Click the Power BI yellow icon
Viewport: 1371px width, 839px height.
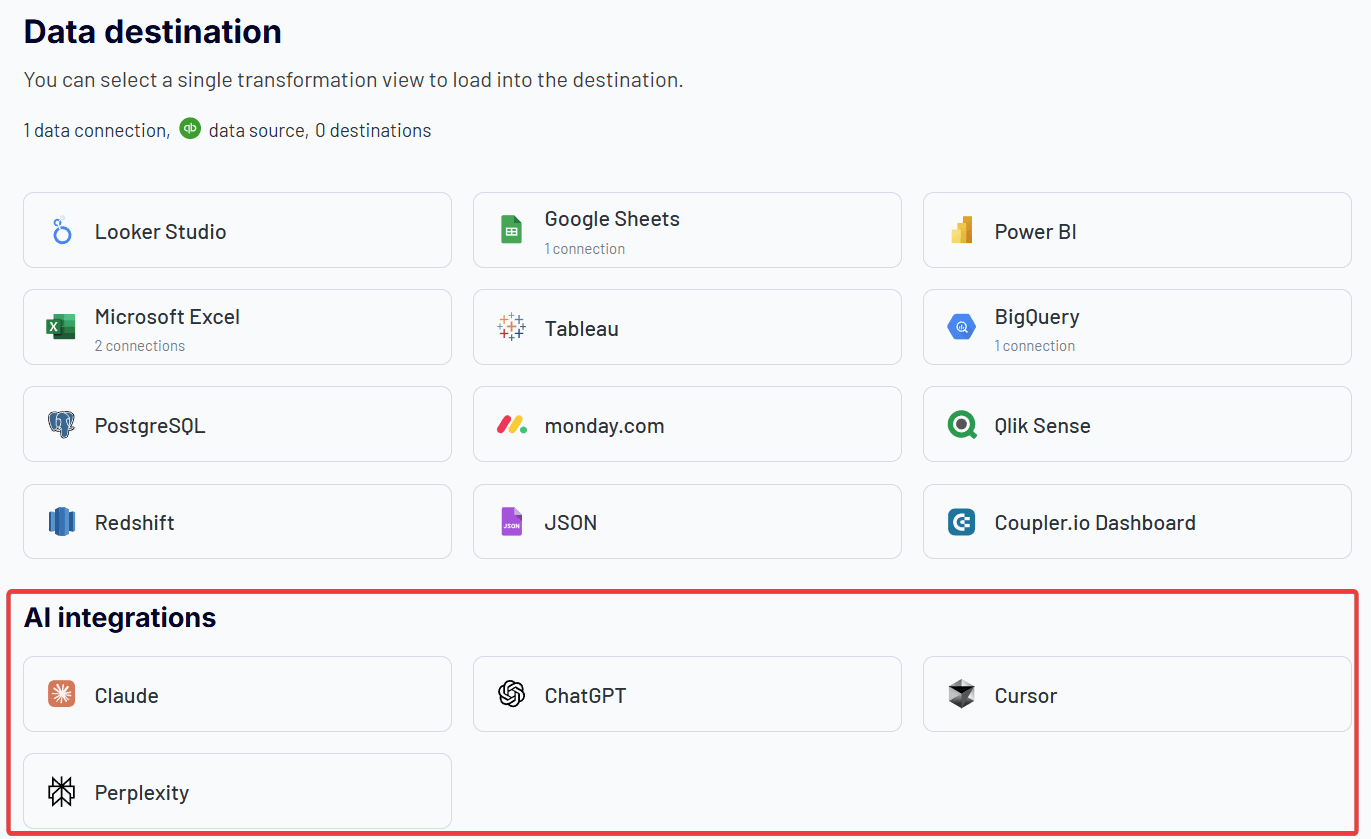(961, 231)
